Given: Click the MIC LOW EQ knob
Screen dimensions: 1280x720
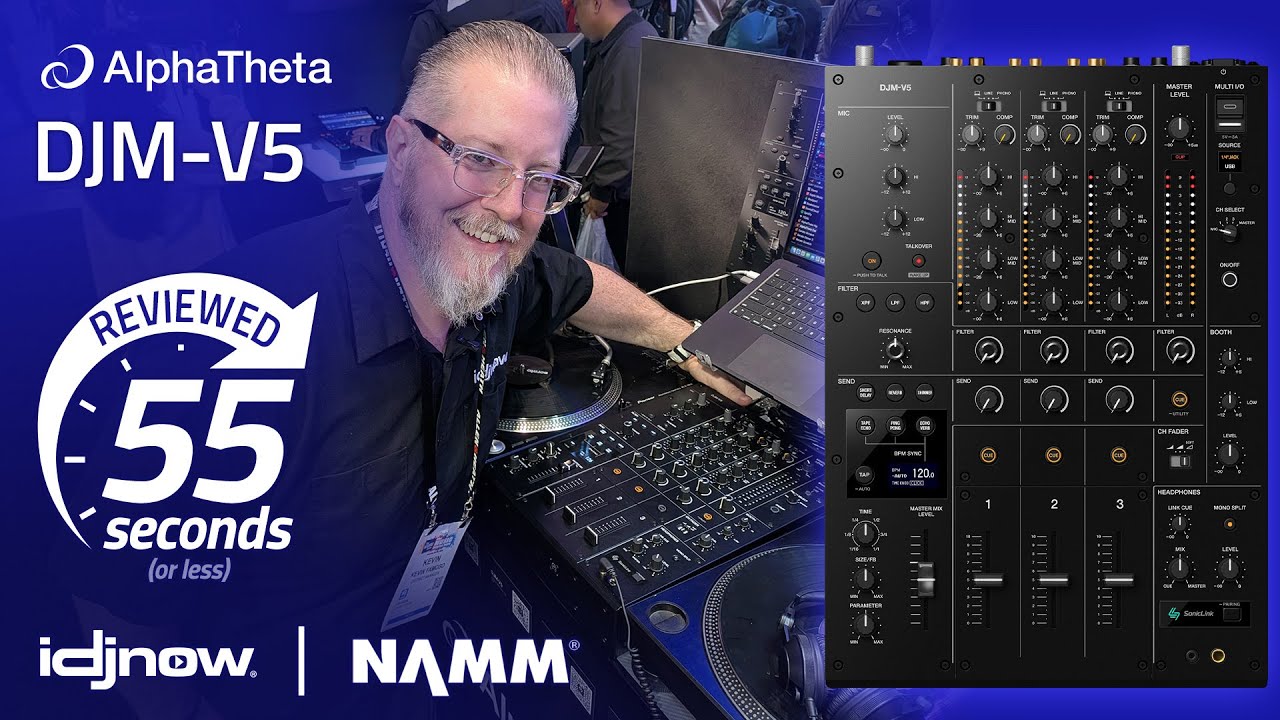Looking at the screenshot, I should pyautogui.click(x=895, y=217).
